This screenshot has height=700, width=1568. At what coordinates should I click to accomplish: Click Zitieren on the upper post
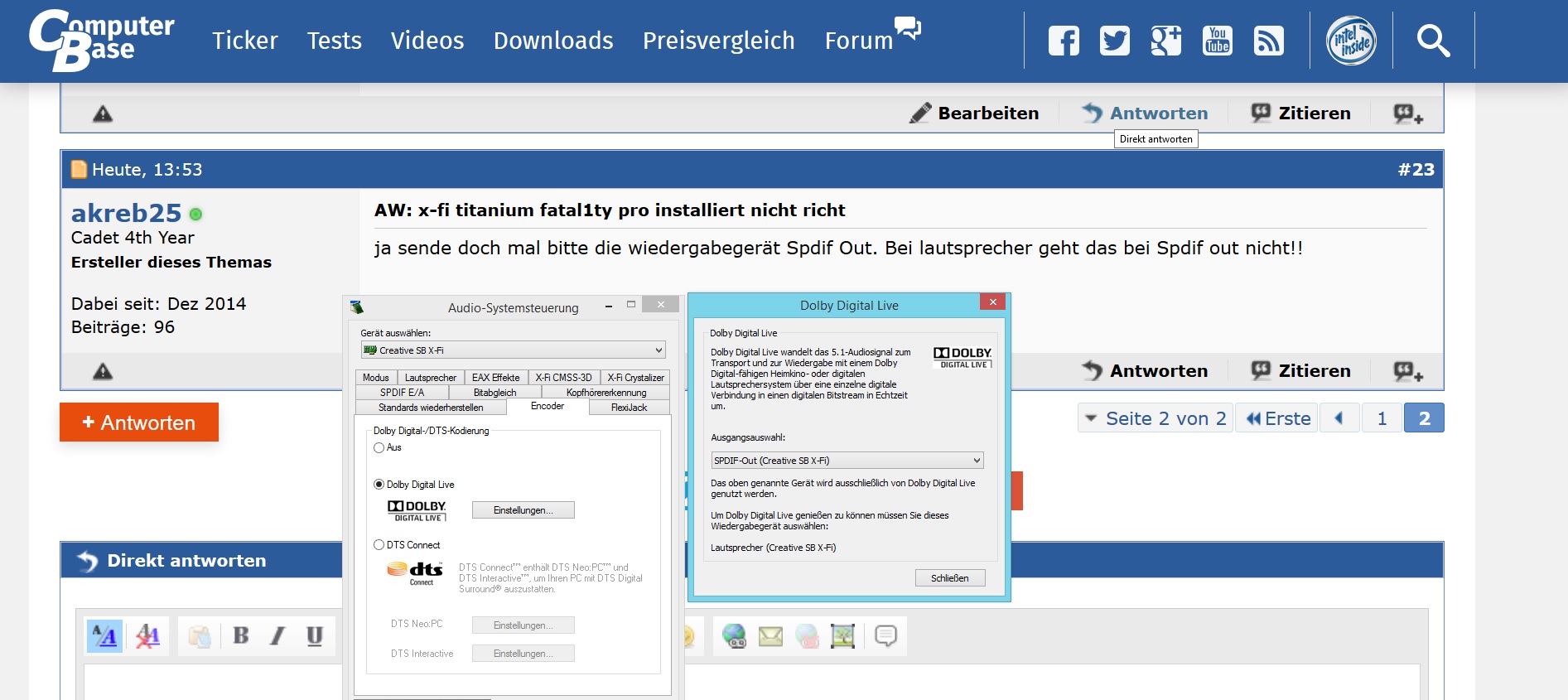[1300, 113]
